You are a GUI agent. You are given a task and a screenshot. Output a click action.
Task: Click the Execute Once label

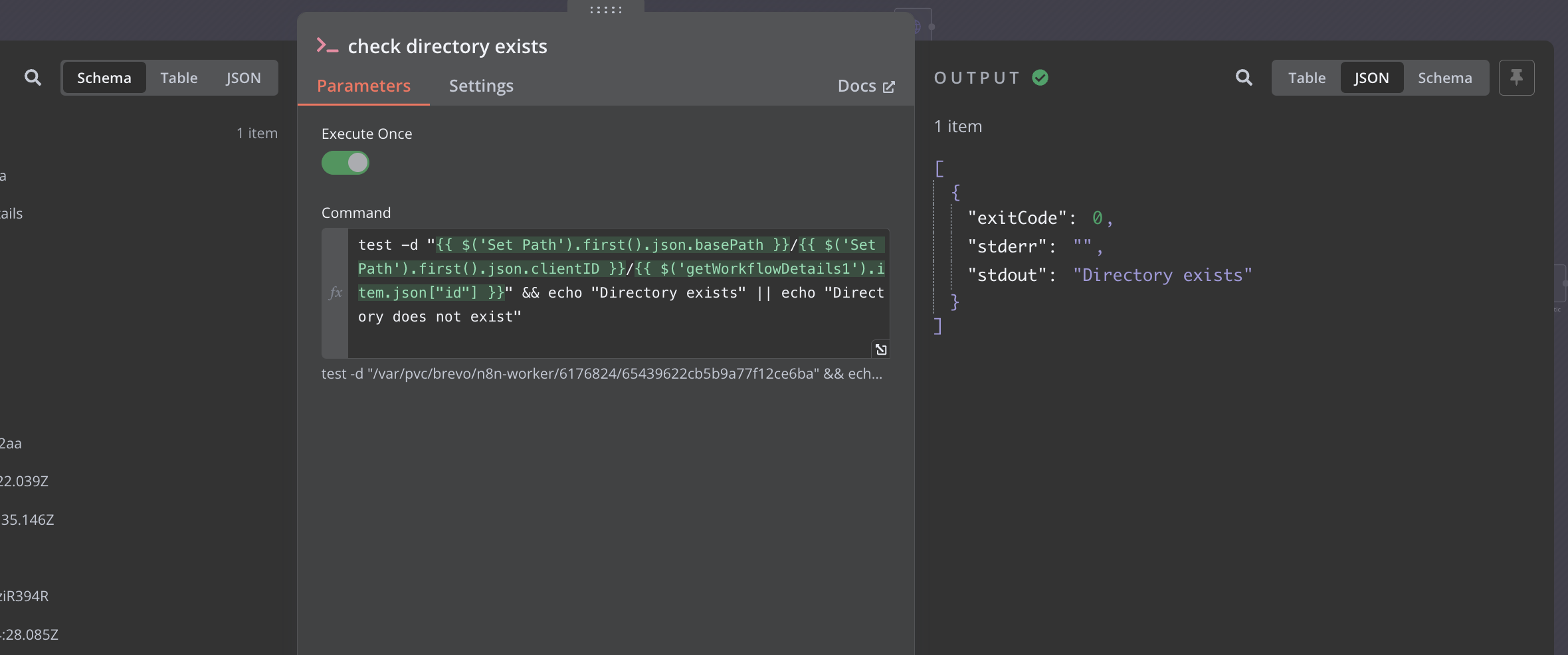367,134
